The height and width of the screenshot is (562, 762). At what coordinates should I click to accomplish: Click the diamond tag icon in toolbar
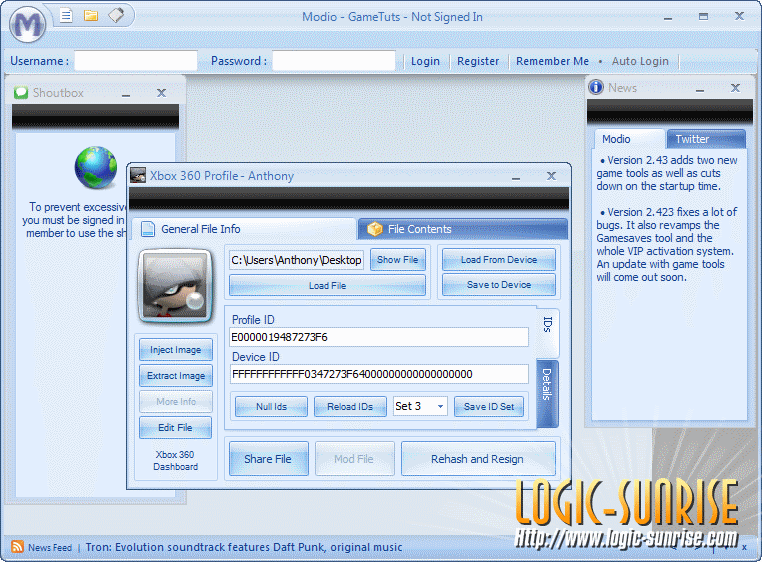pyautogui.click(x=116, y=15)
